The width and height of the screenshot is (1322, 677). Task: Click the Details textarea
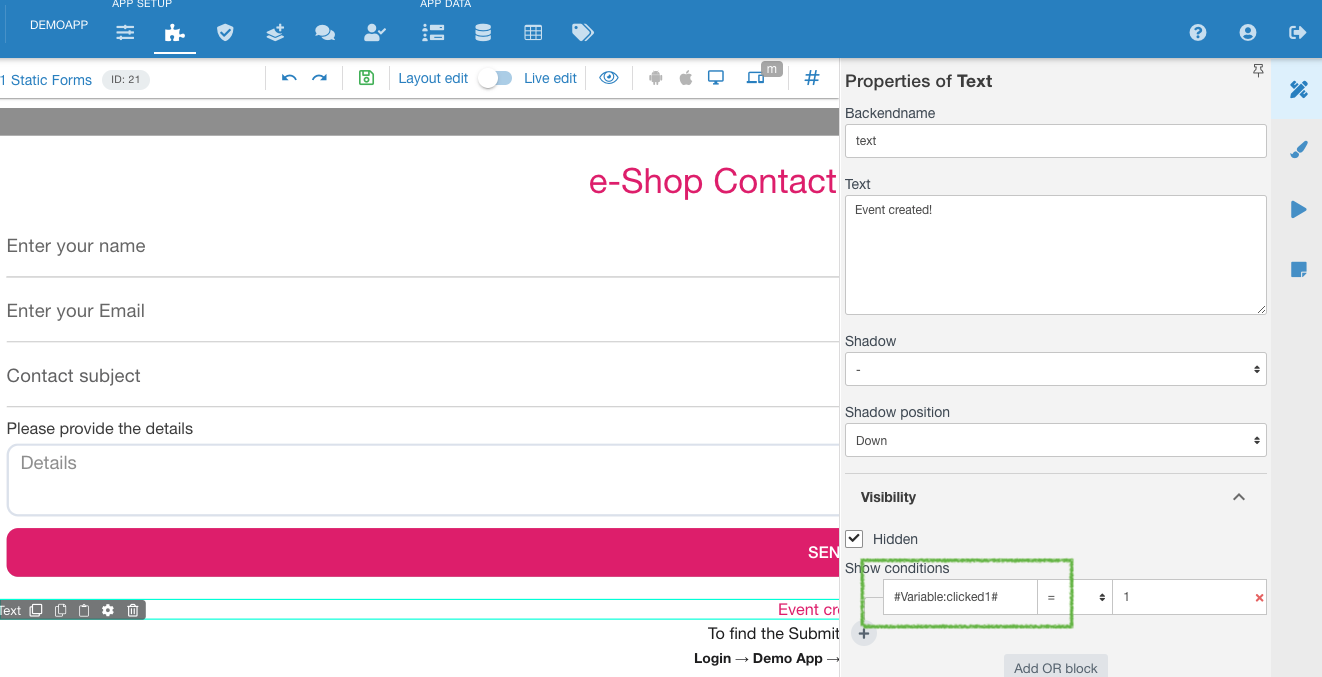tap(422, 480)
